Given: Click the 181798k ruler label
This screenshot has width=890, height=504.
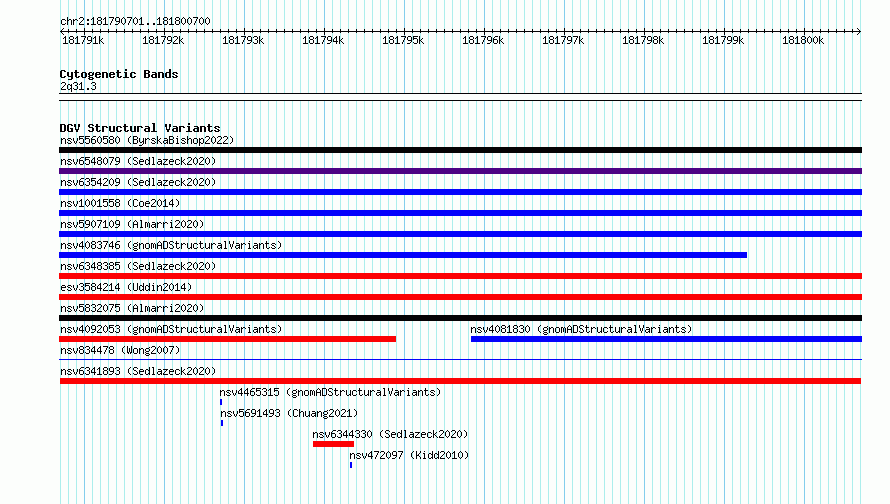Looking at the screenshot, I should (x=643, y=40).
